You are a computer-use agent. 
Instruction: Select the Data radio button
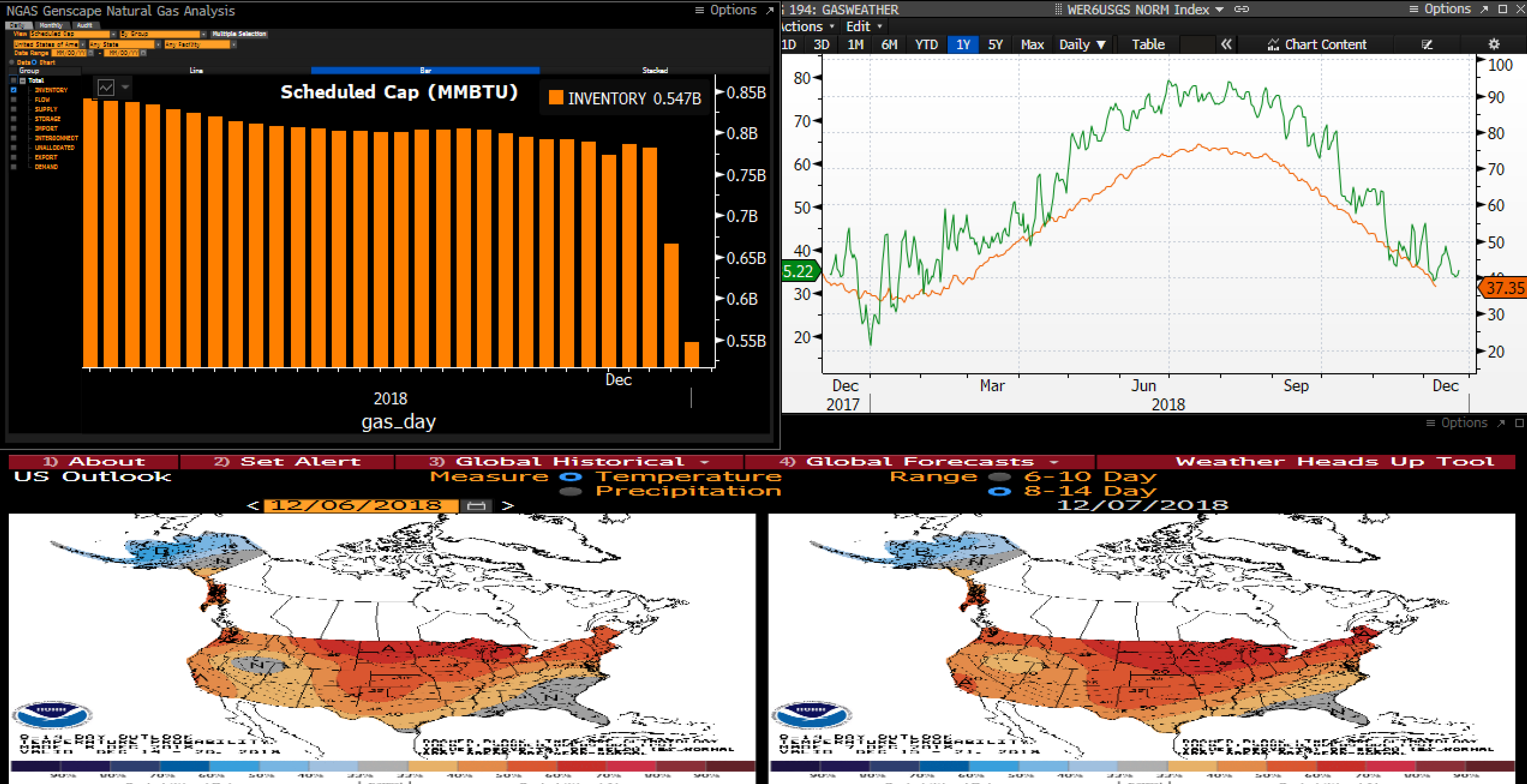pyautogui.click(x=11, y=62)
